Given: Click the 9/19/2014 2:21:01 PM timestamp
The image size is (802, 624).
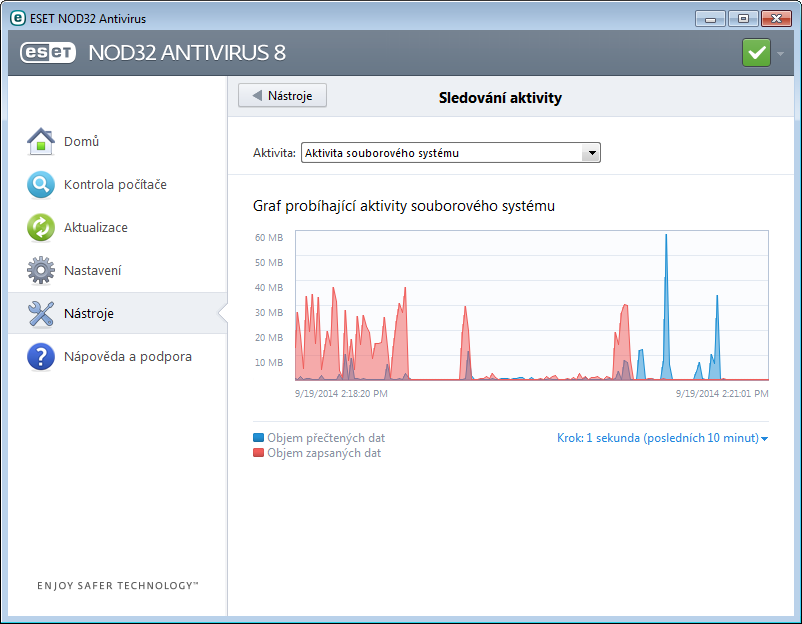Looking at the screenshot, I should tap(722, 394).
